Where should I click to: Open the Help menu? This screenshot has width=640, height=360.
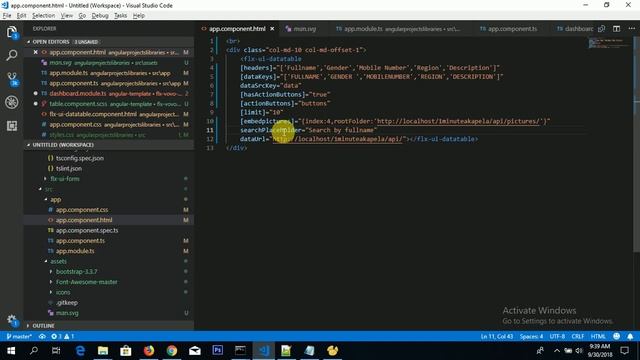(138, 16)
